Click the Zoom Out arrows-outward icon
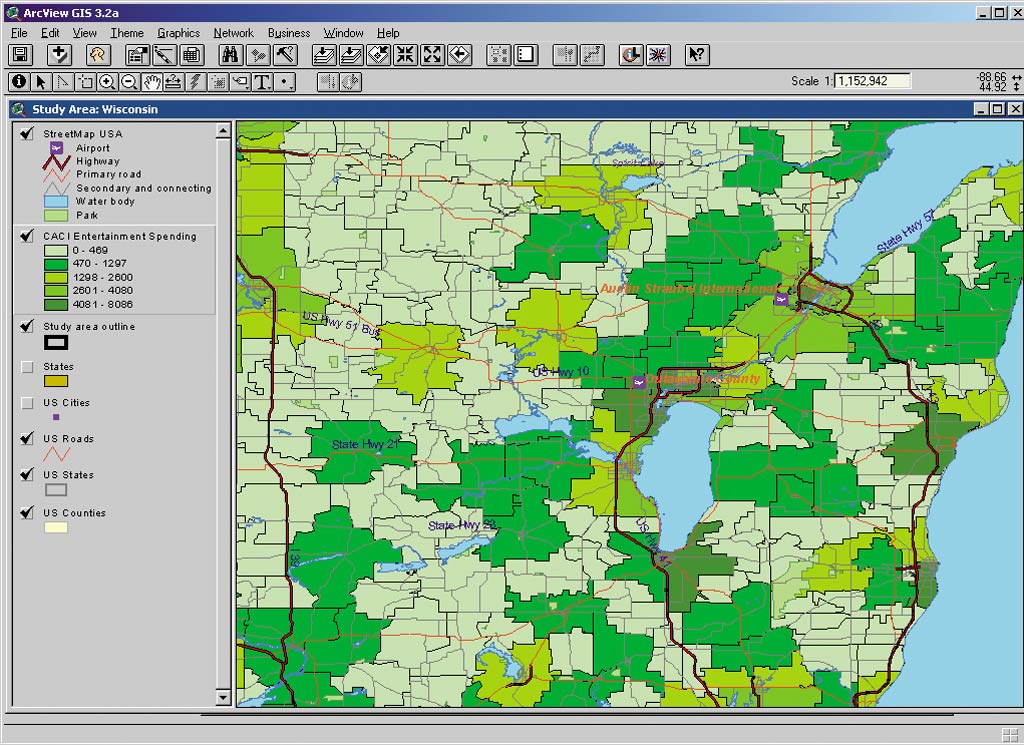 click(432, 55)
